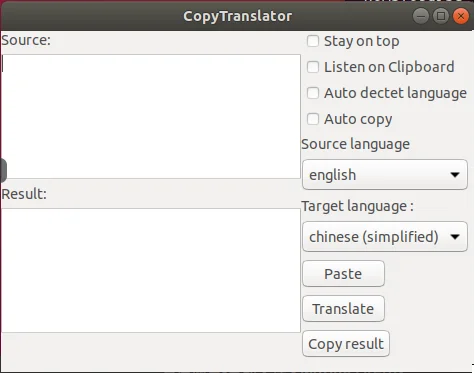The height and width of the screenshot is (373, 475).
Task: Click the Source: label
Action: pyautogui.click(x=26, y=40)
